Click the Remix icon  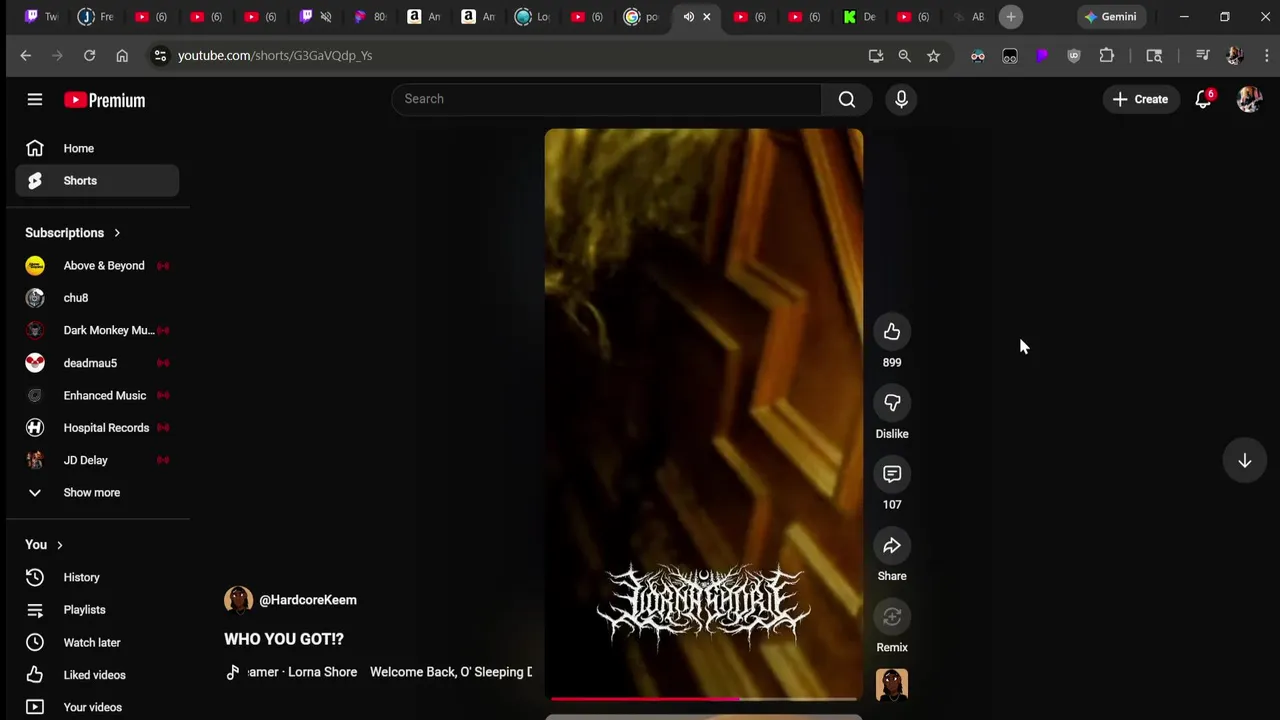[892, 617]
